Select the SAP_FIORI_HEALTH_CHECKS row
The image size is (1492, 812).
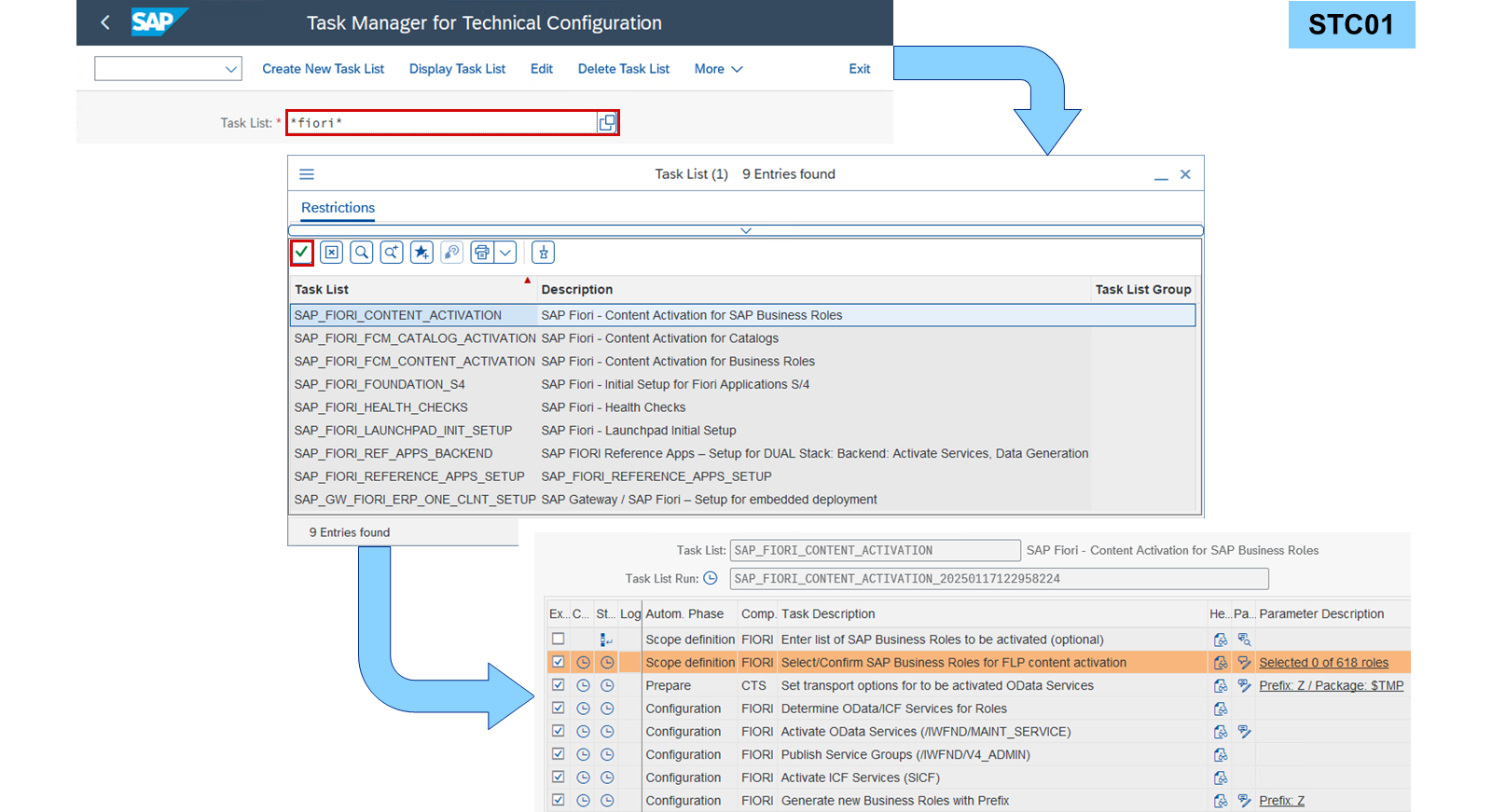coord(742,407)
